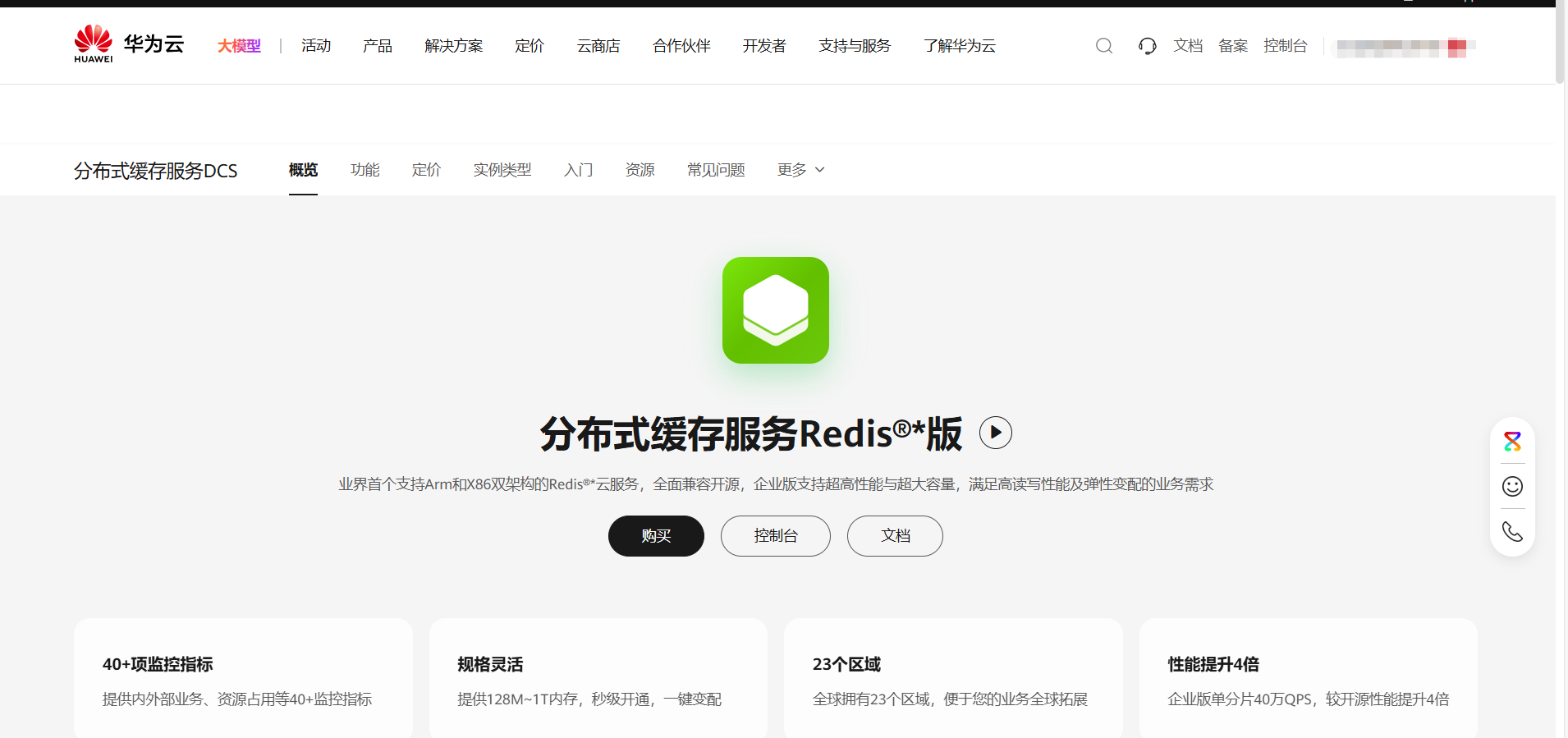Open the 解决方案 menu
The image size is (1568, 738).
coord(454,46)
